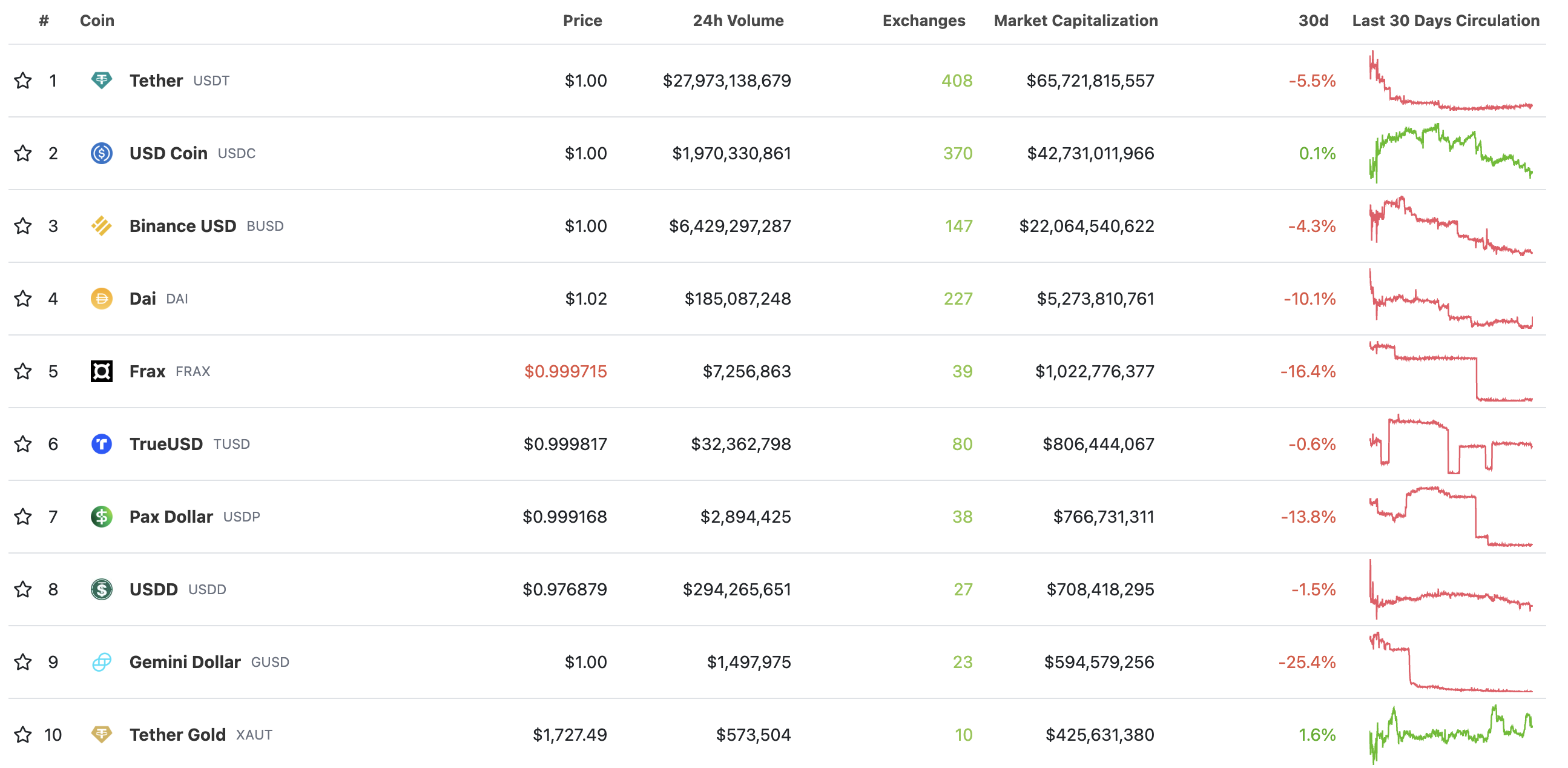Viewport: 1568px width, 768px height.
Task: Open Dai's 30-day circulation sparkline
Action: (1451, 299)
